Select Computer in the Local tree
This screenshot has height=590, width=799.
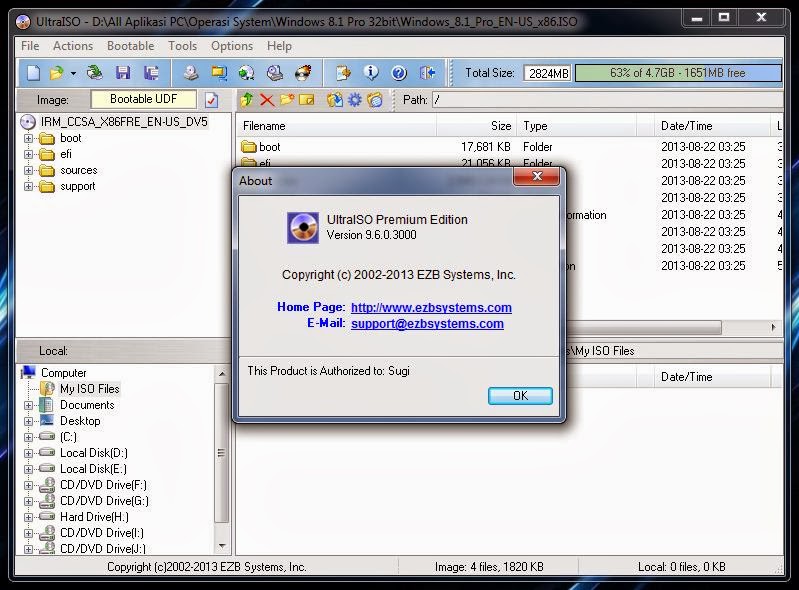(64, 373)
